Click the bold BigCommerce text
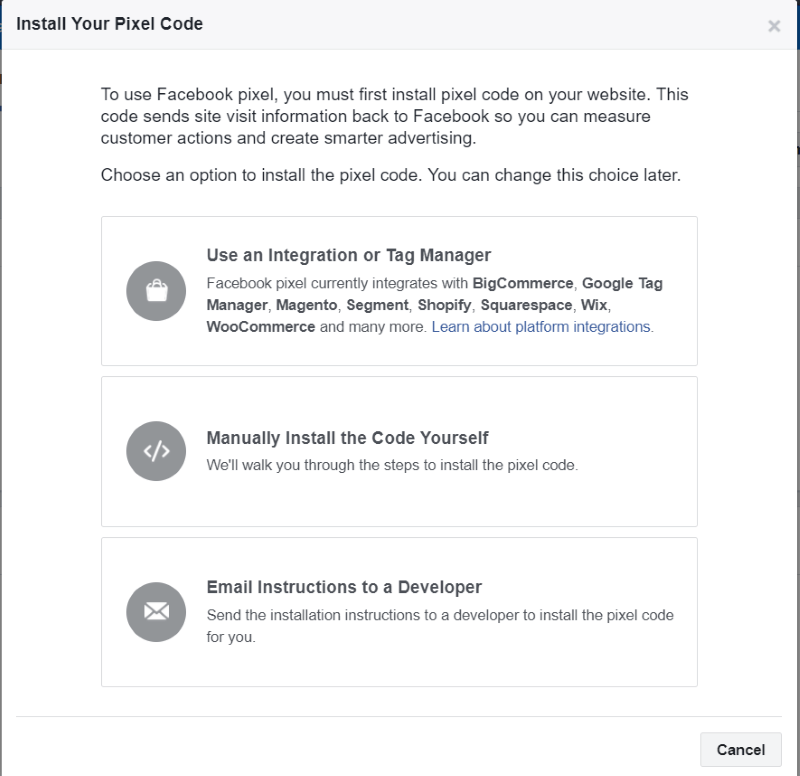800x776 pixels. click(523, 283)
